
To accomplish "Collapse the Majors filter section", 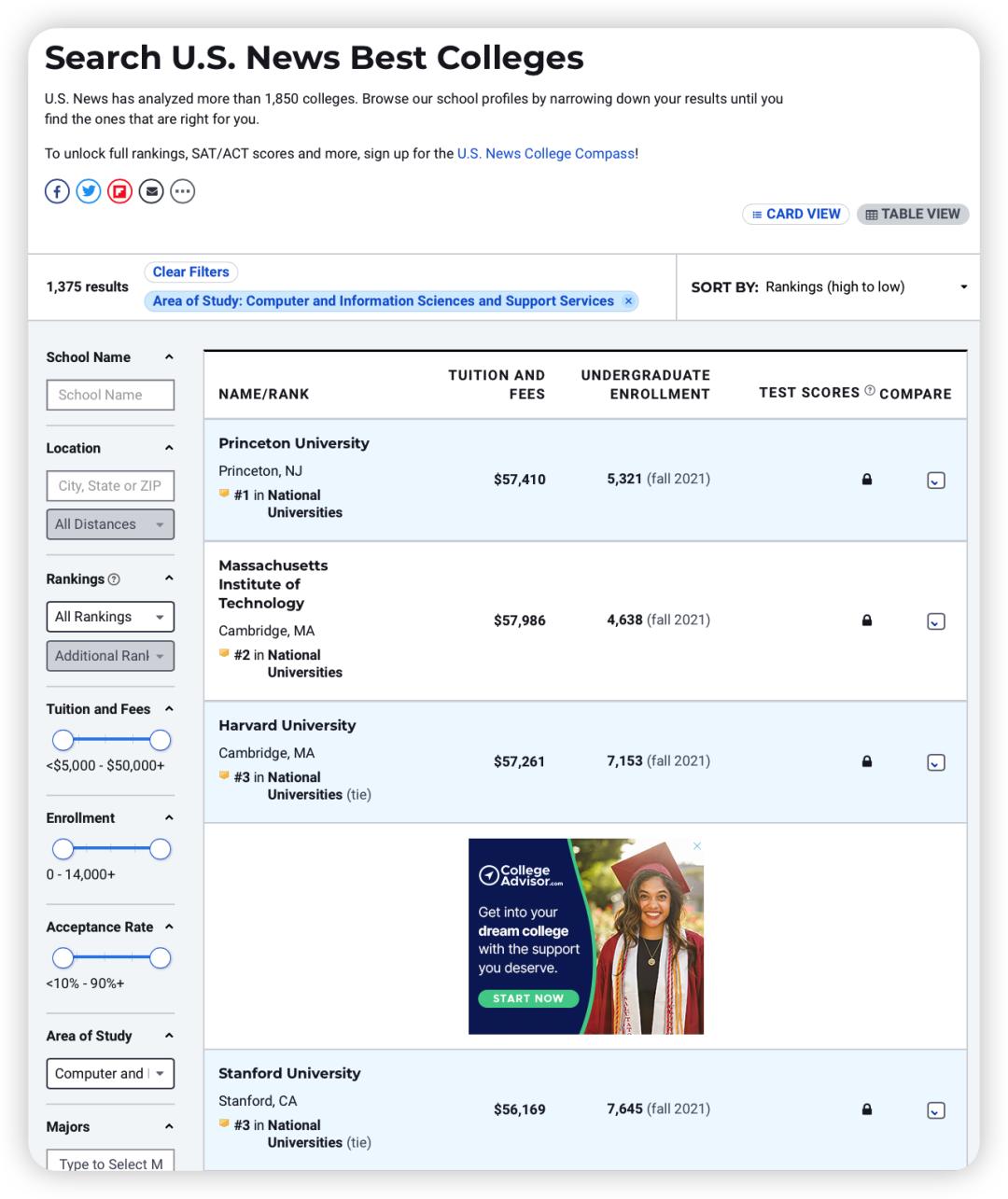I will coord(169,1126).
